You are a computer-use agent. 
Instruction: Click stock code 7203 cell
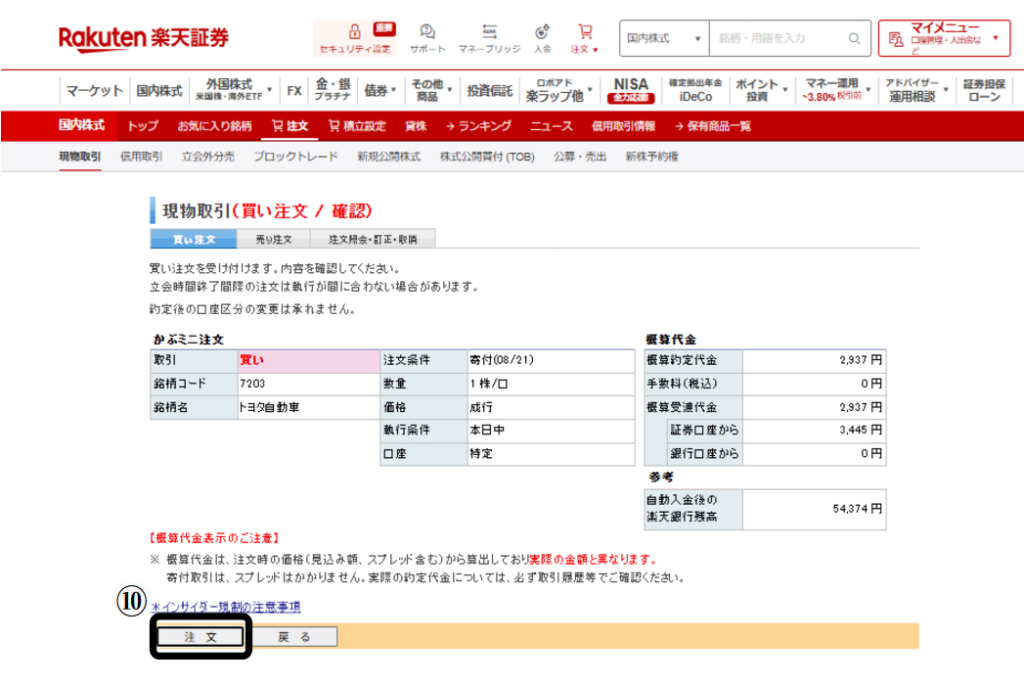point(309,383)
